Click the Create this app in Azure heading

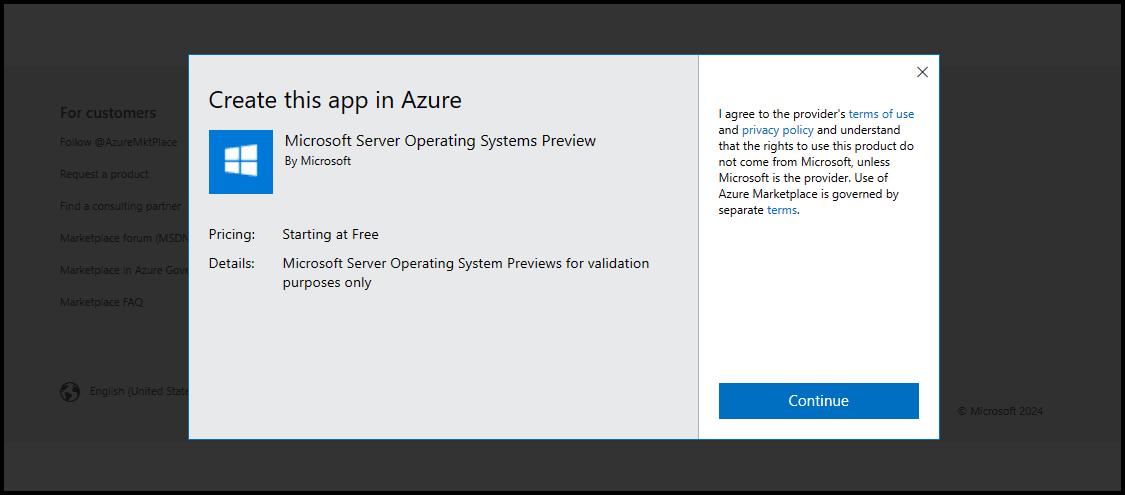(334, 100)
